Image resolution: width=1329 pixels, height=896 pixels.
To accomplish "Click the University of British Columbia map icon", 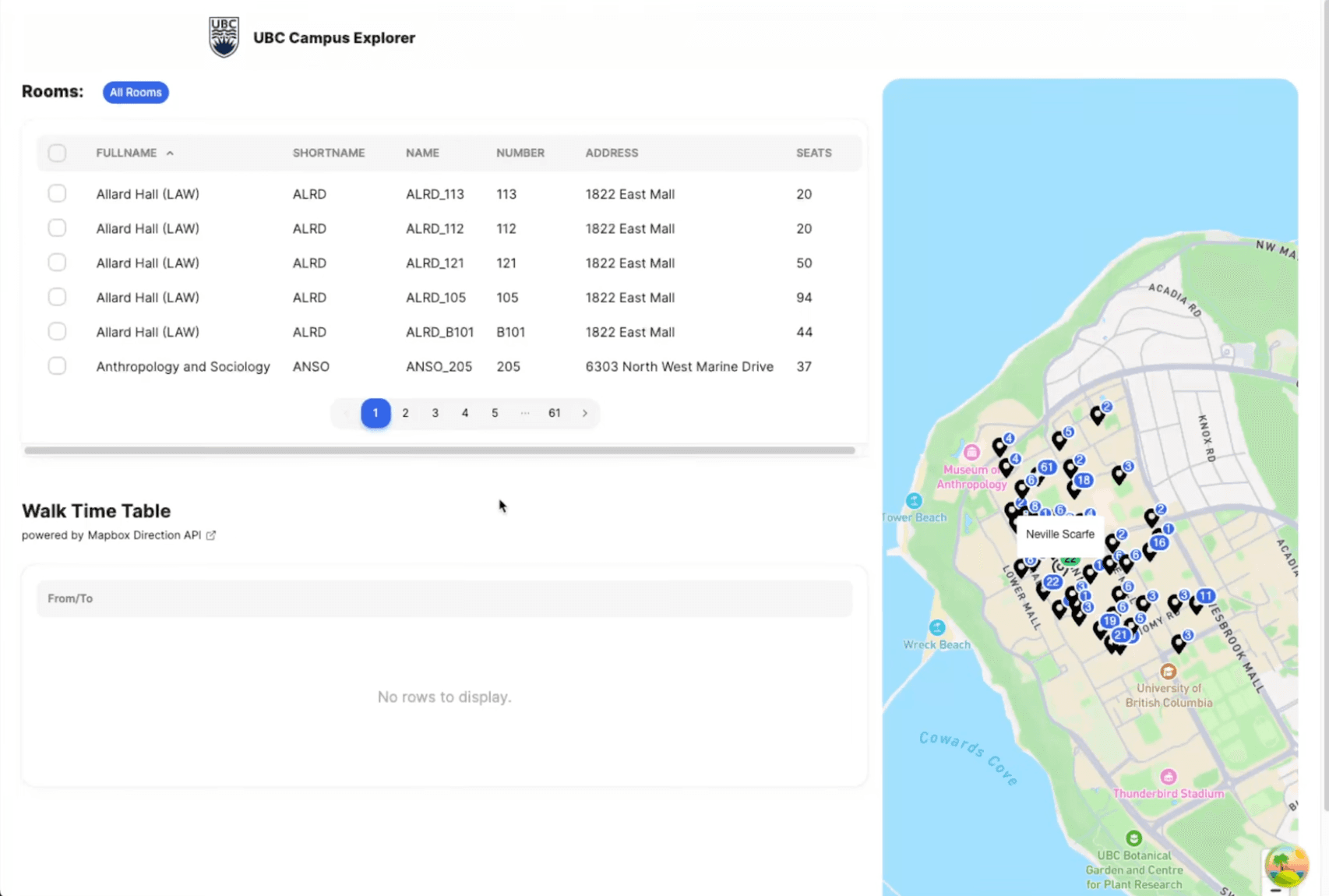I will coord(1168,671).
